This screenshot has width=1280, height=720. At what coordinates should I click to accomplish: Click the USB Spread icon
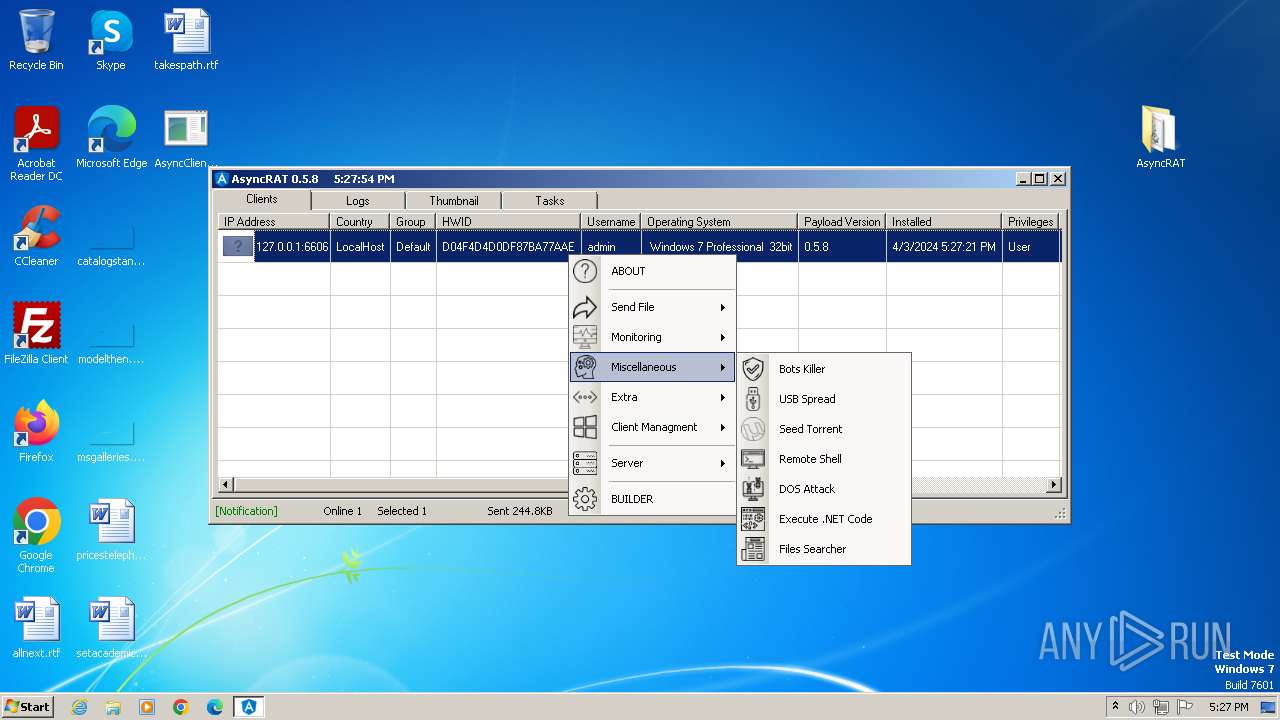(x=753, y=399)
